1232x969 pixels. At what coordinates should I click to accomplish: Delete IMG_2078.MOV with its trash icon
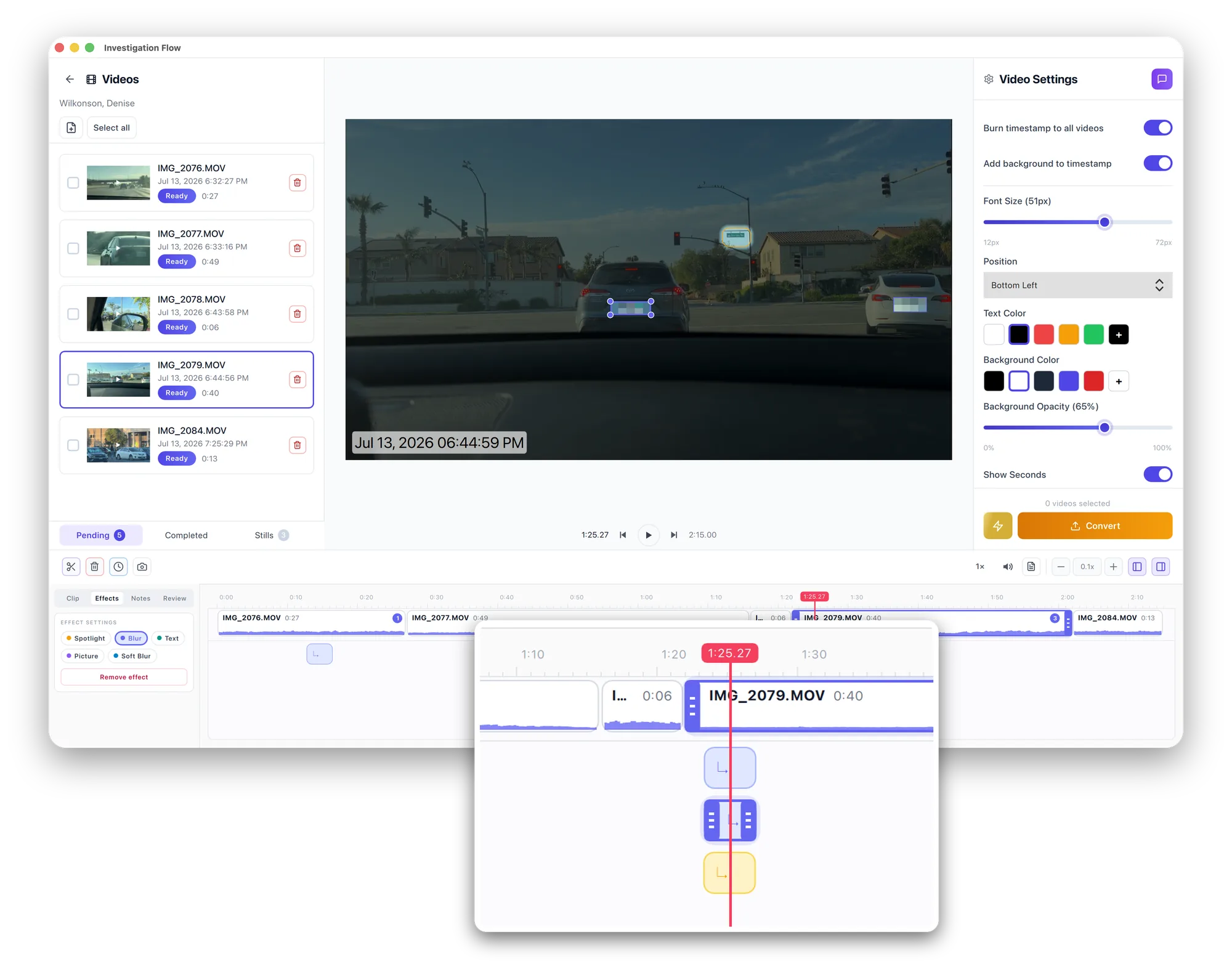point(298,314)
